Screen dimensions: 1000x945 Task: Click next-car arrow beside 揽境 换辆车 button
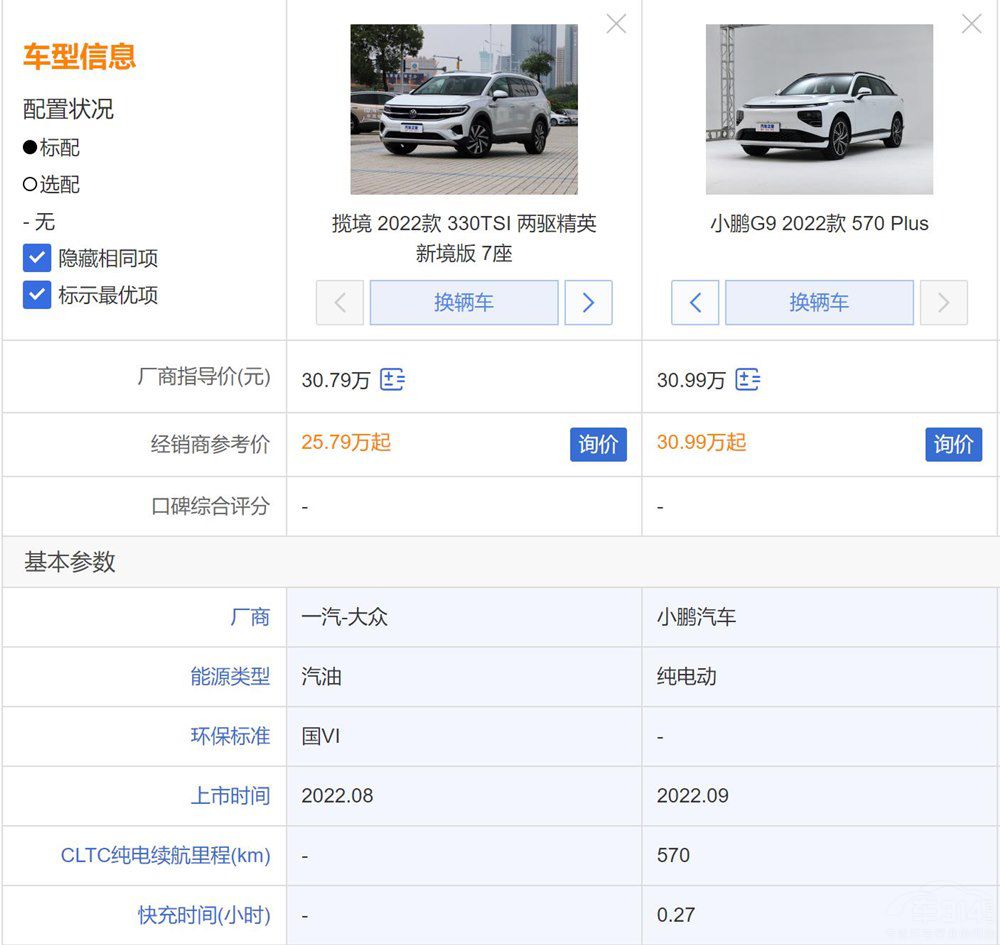pyautogui.click(x=588, y=303)
